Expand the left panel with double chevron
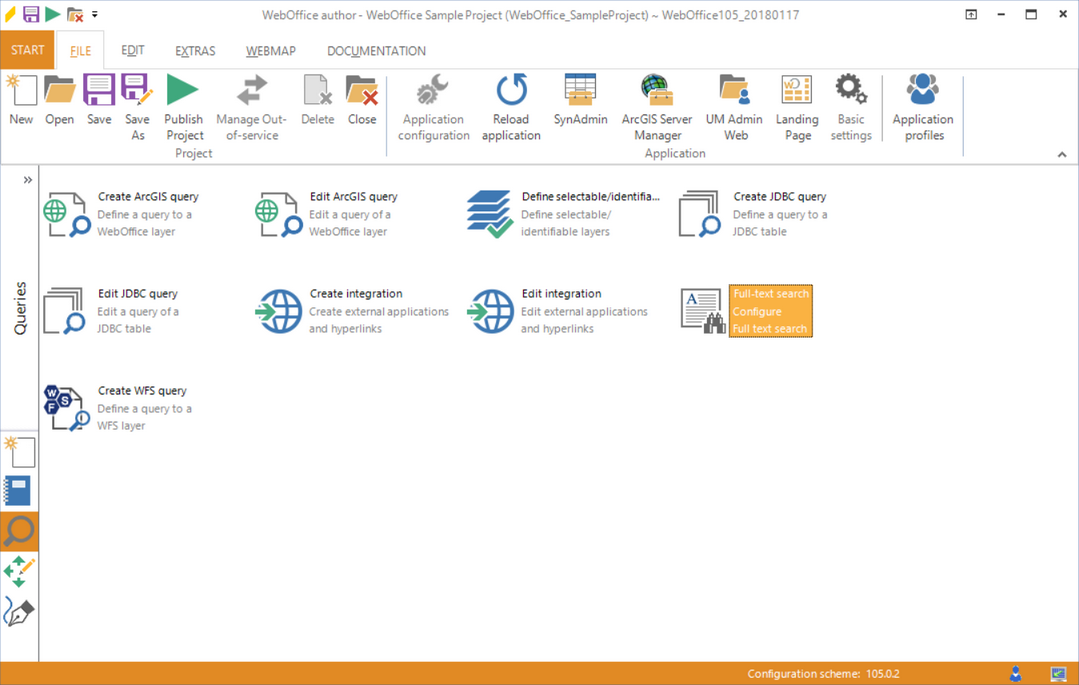The height and width of the screenshot is (685, 1079). [x=28, y=180]
